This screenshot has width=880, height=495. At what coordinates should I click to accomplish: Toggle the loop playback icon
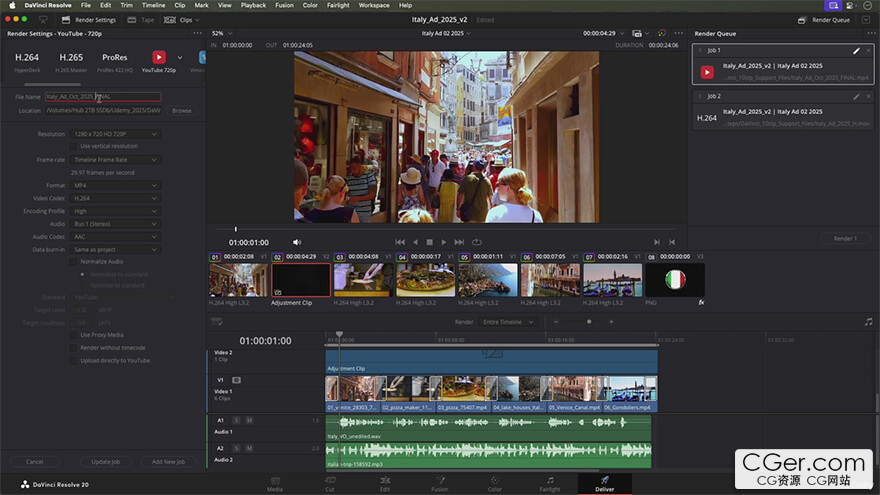tap(477, 242)
